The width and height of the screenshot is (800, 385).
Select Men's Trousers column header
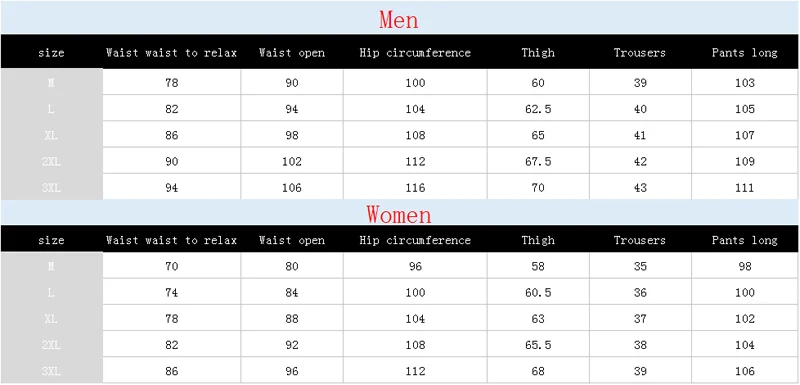pos(640,53)
